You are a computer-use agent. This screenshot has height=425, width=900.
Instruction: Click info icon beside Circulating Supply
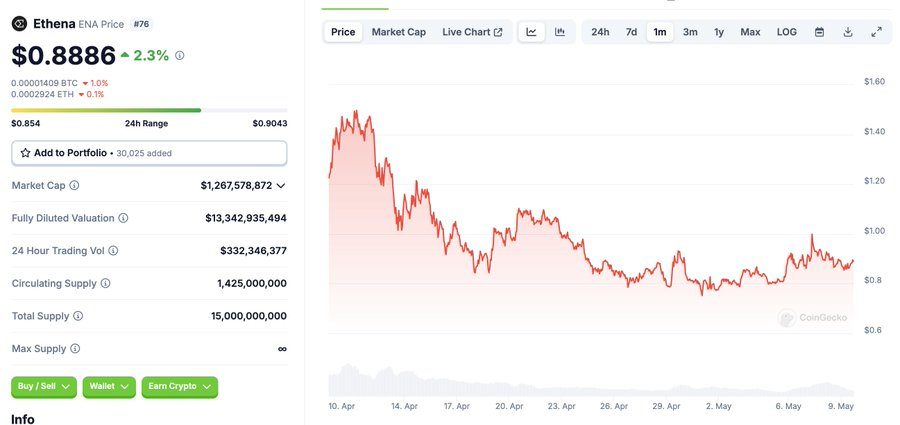coord(105,284)
